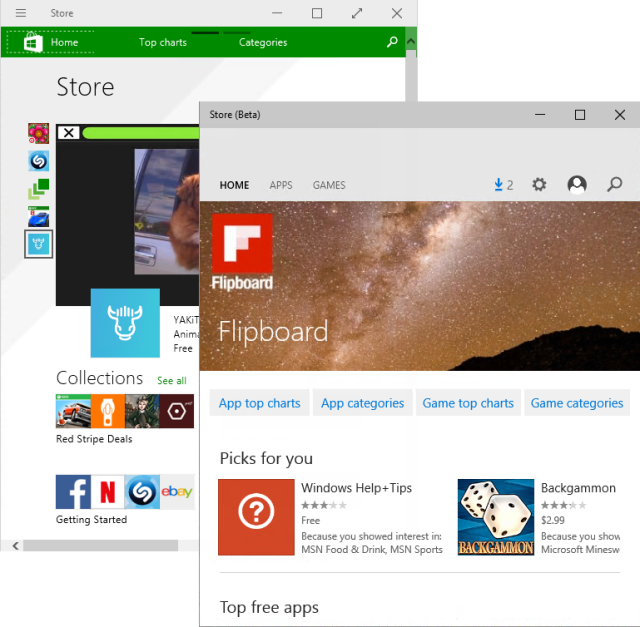The image size is (640, 627).
Task: Open the Shazam icon in Getting Started
Action: click(x=142, y=492)
